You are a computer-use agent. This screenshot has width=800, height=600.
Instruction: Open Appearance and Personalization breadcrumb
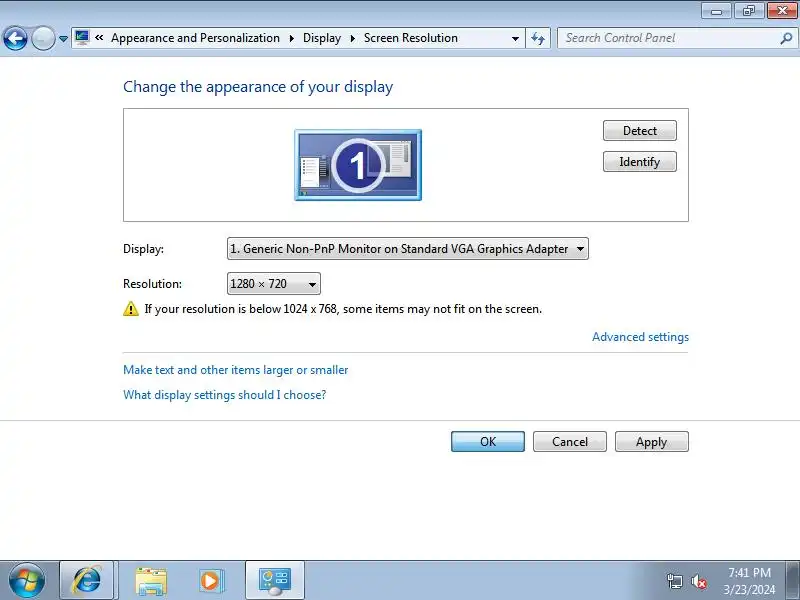[x=195, y=38]
